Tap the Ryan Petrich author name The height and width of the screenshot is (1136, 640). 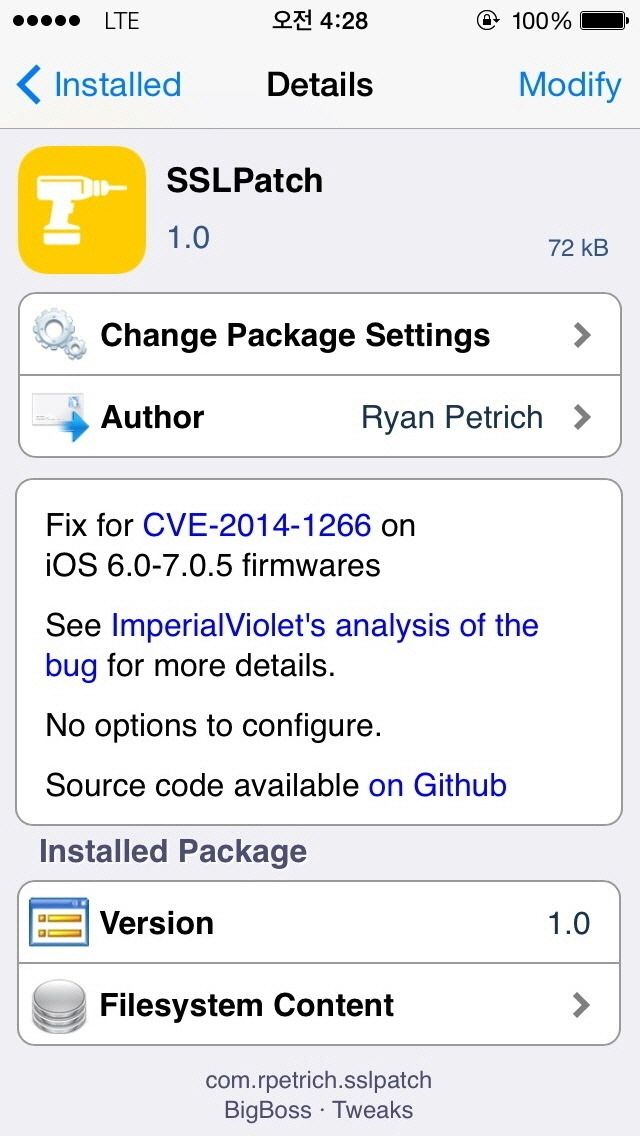[x=452, y=417]
